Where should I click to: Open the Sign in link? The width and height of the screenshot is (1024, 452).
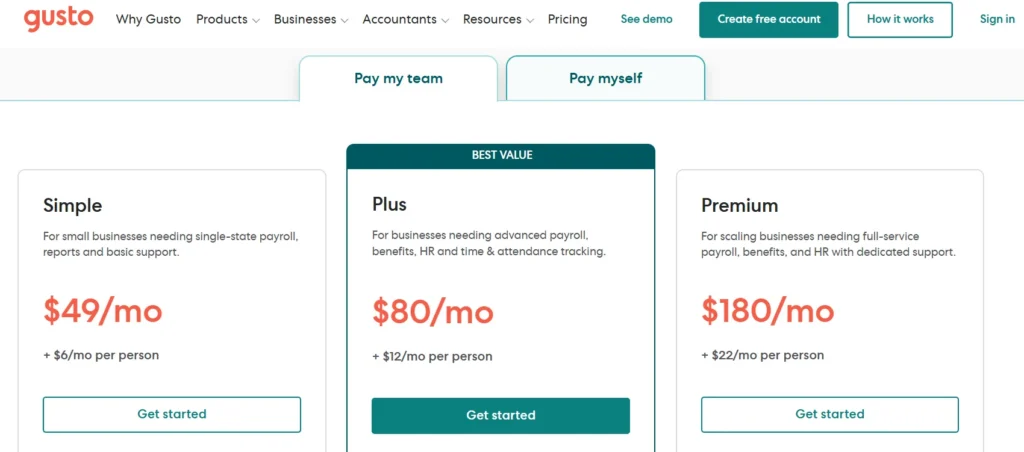(x=997, y=19)
